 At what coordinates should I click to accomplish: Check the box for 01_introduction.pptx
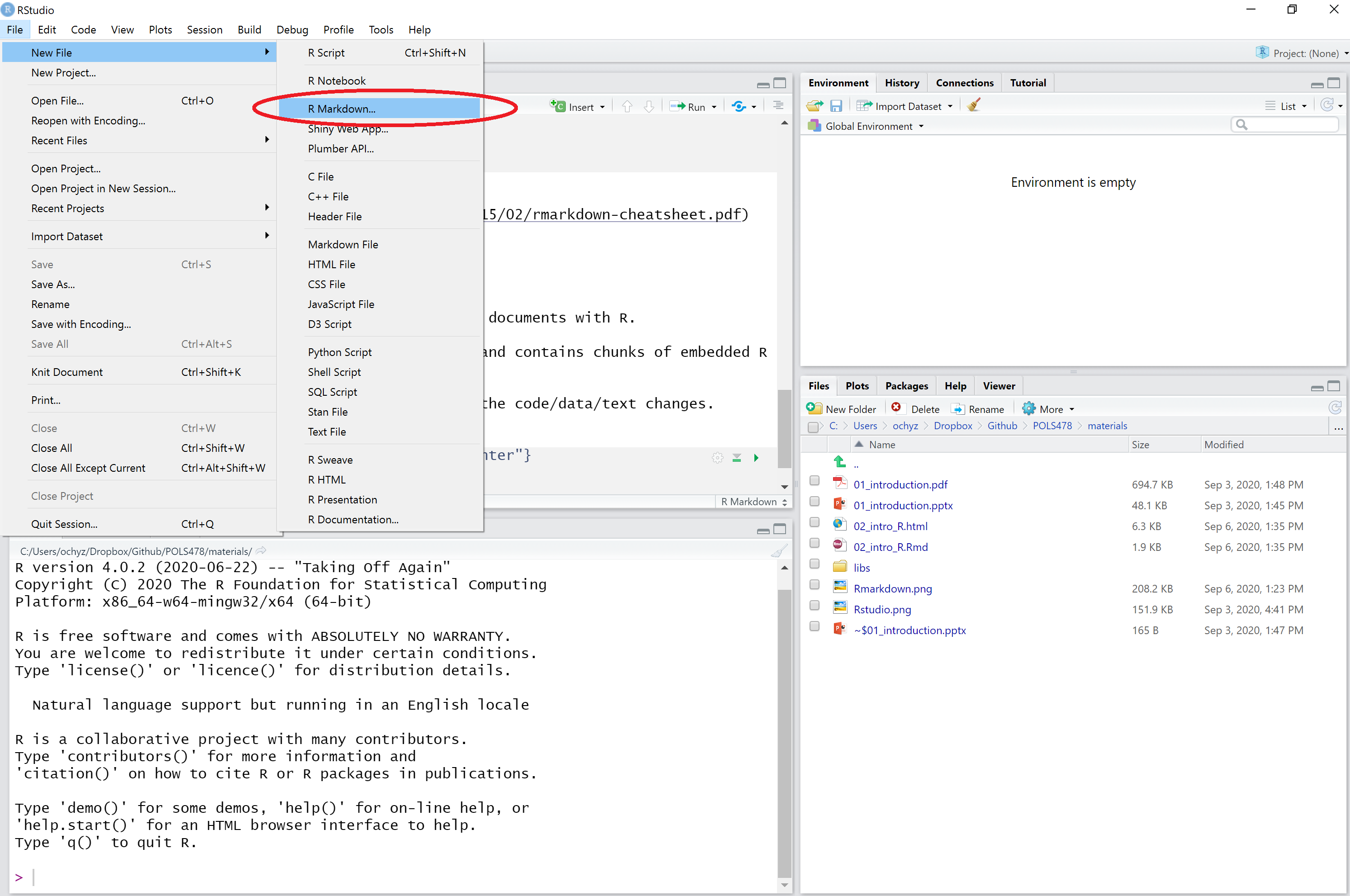click(815, 501)
